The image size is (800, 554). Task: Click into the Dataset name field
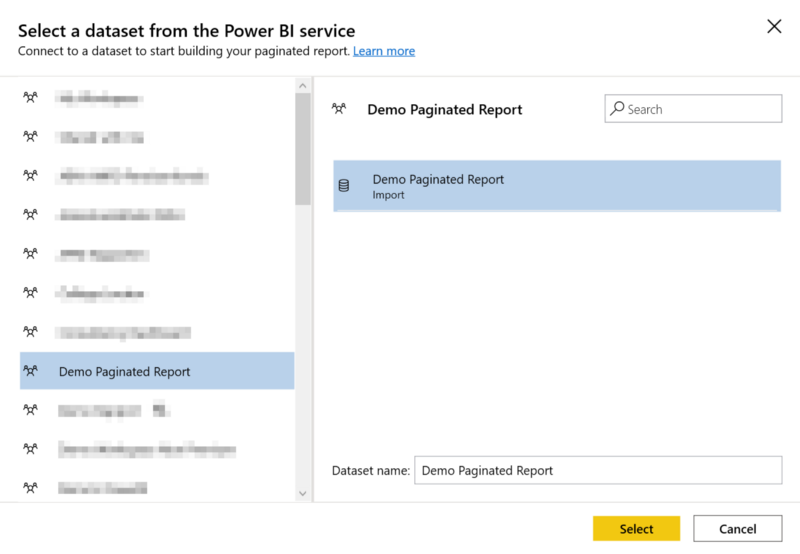(598, 470)
